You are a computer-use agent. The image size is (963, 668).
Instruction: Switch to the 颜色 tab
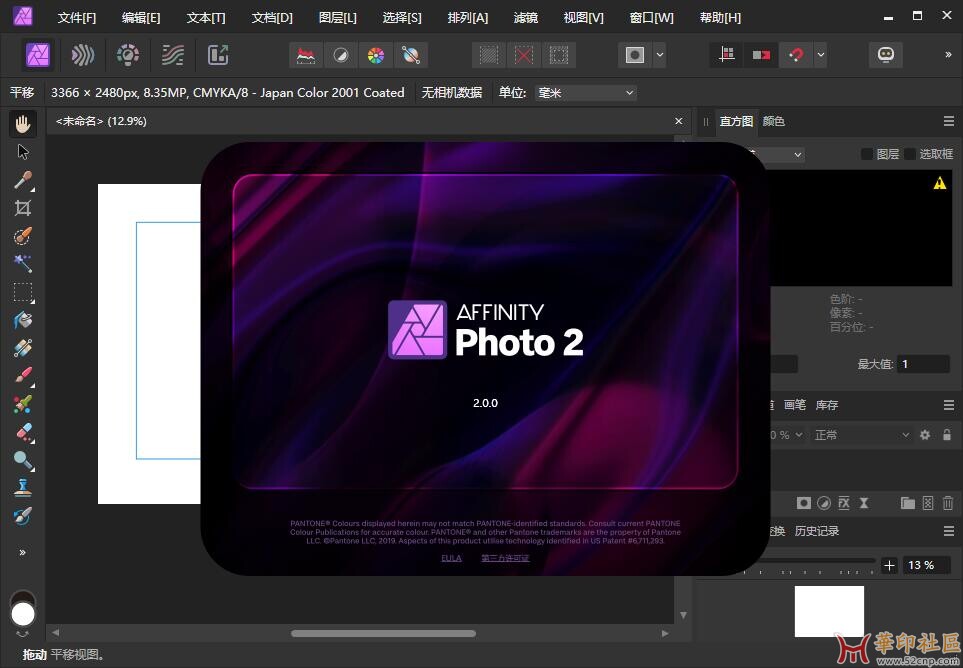(x=773, y=122)
